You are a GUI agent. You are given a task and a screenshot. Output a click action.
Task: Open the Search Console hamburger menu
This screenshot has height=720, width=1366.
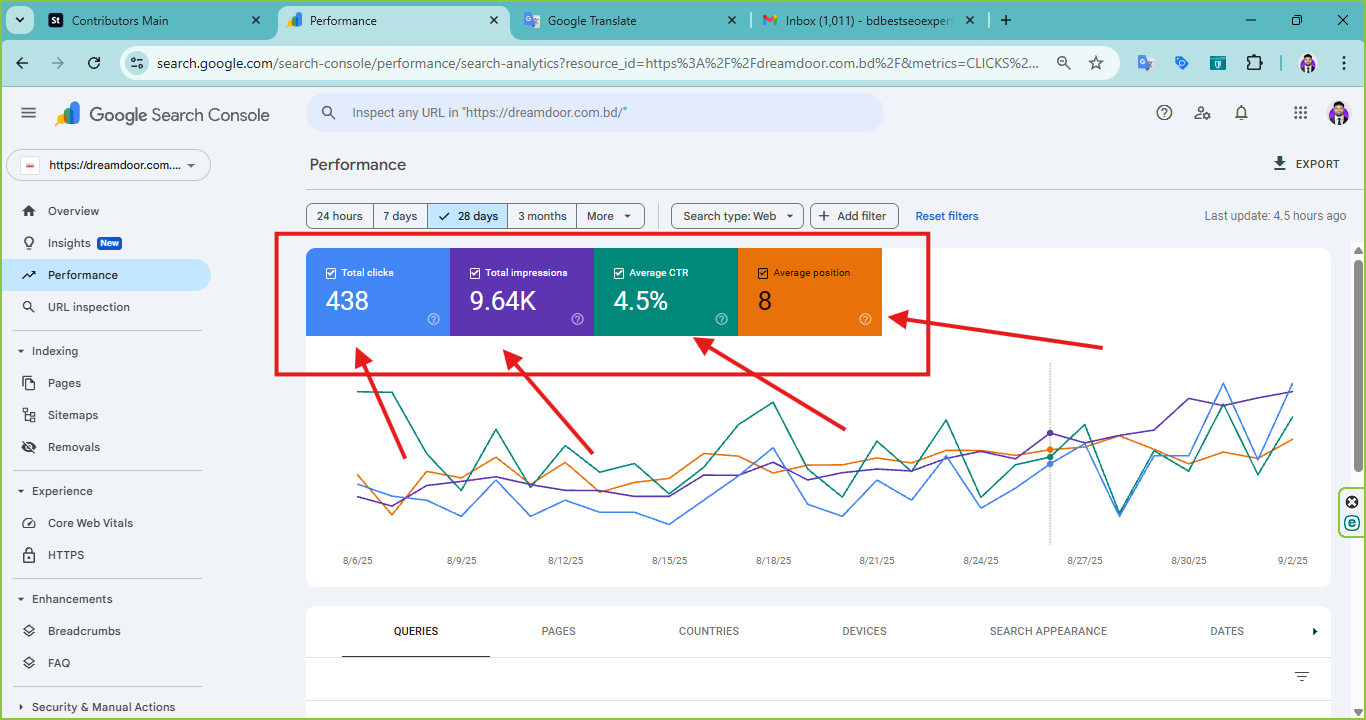[x=28, y=113]
